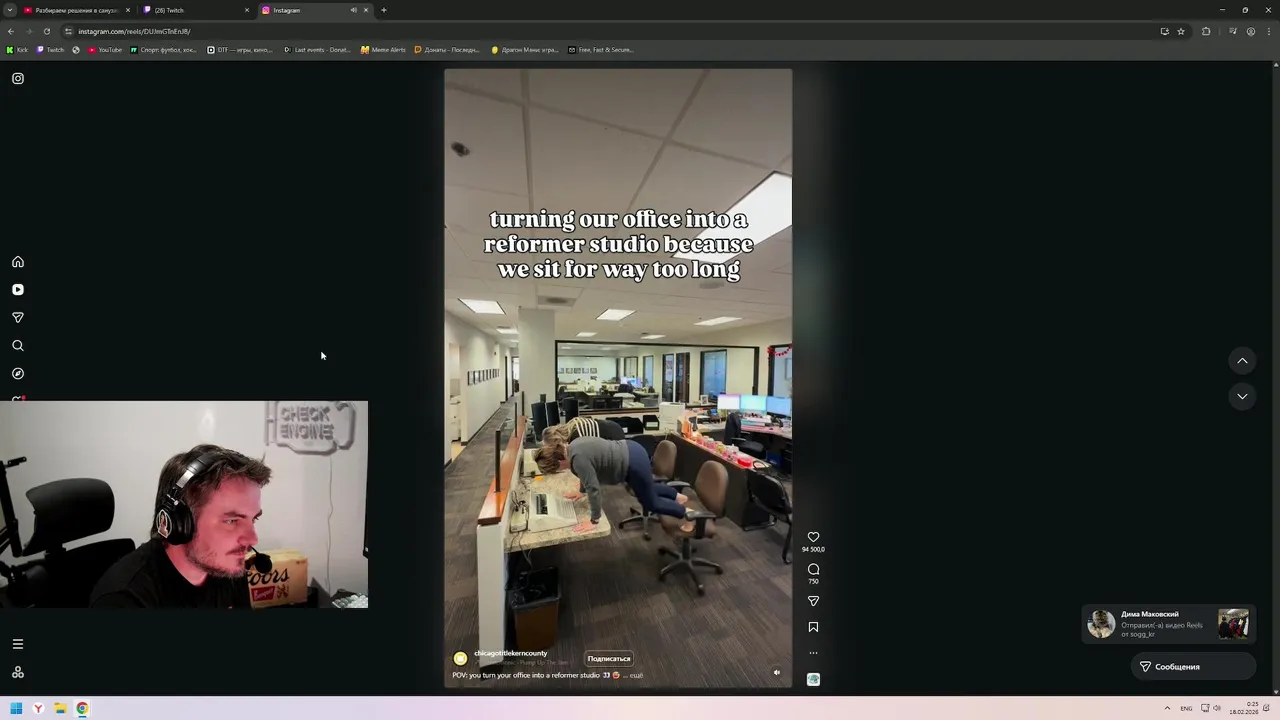This screenshot has width=1280, height=720.
Task: Go to next reel with down arrow
Action: point(1242,397)
